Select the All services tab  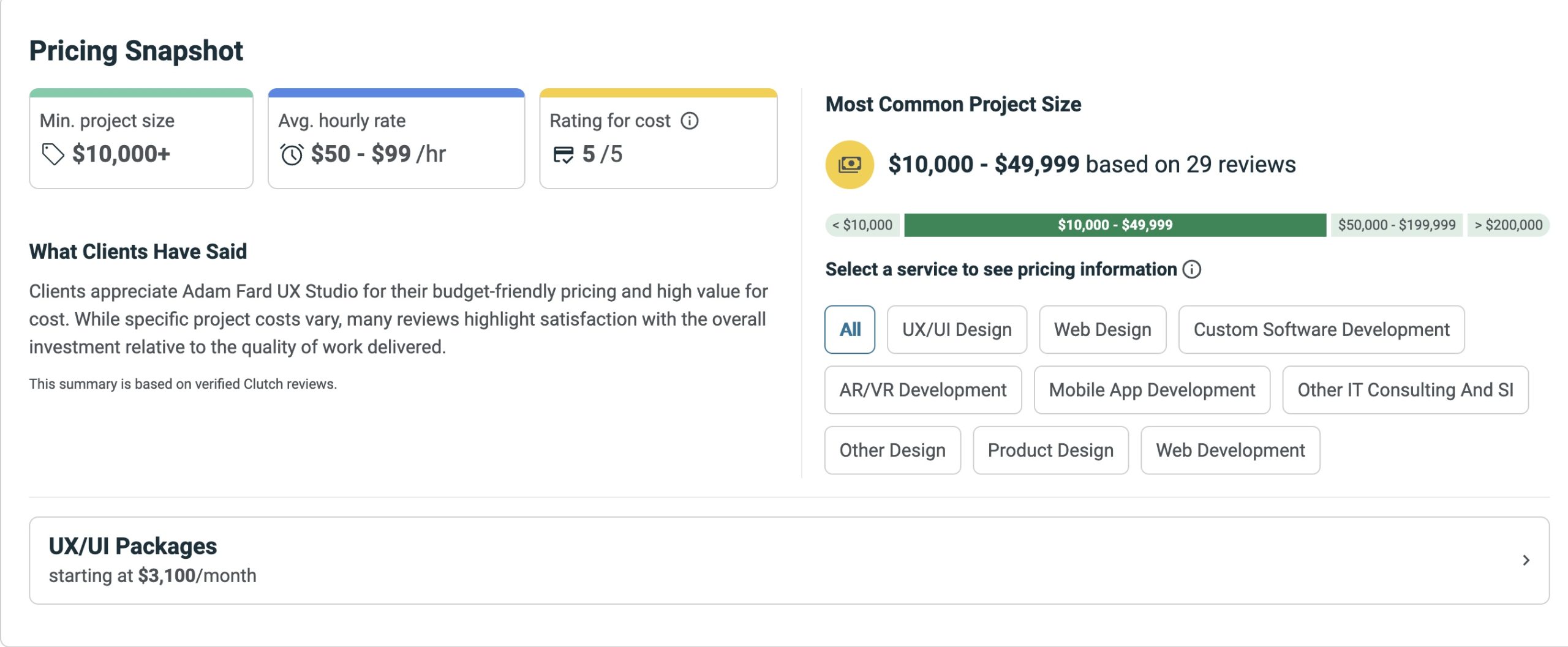coord(850,329)
